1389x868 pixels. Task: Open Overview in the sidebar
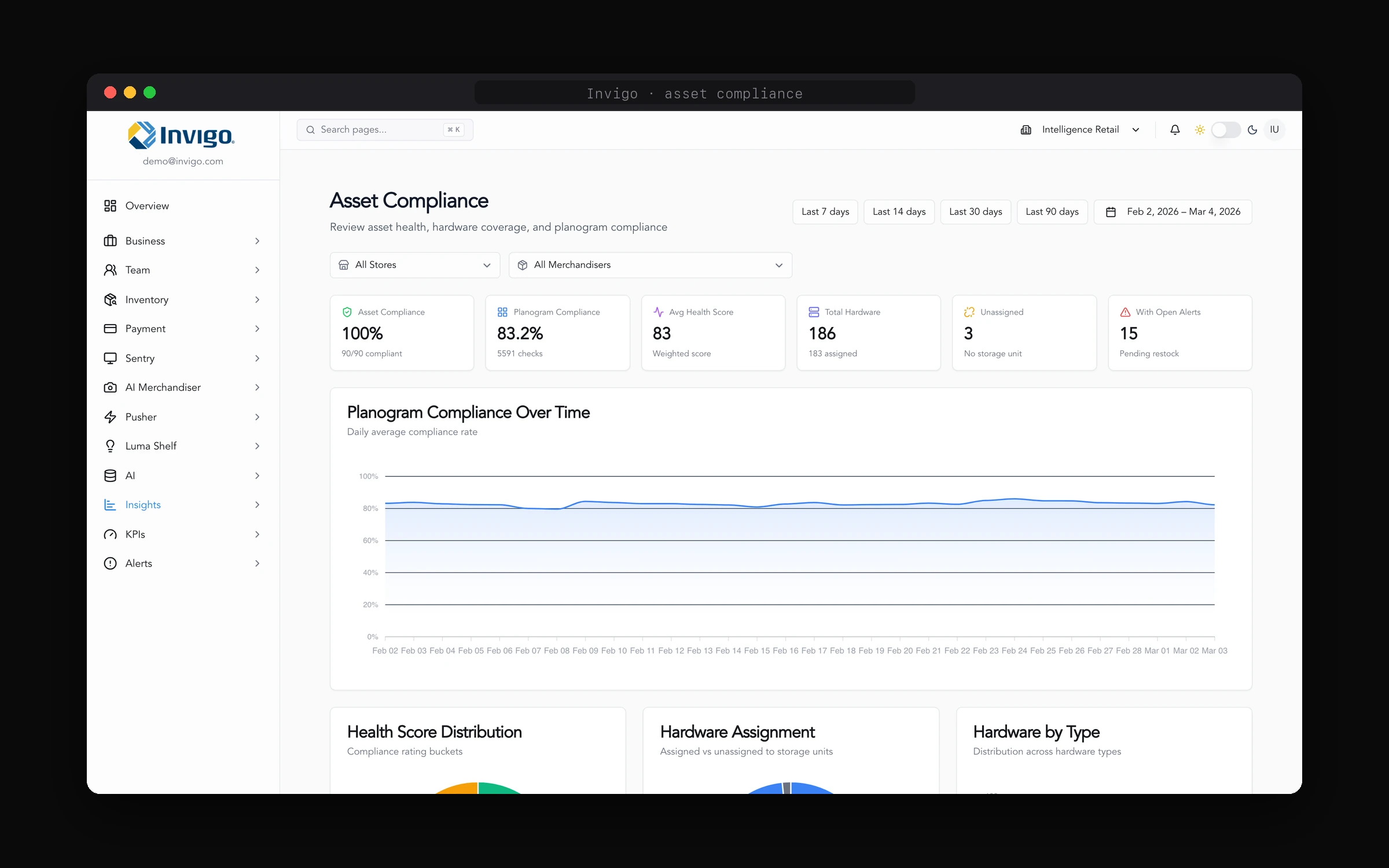click(183, 206)
